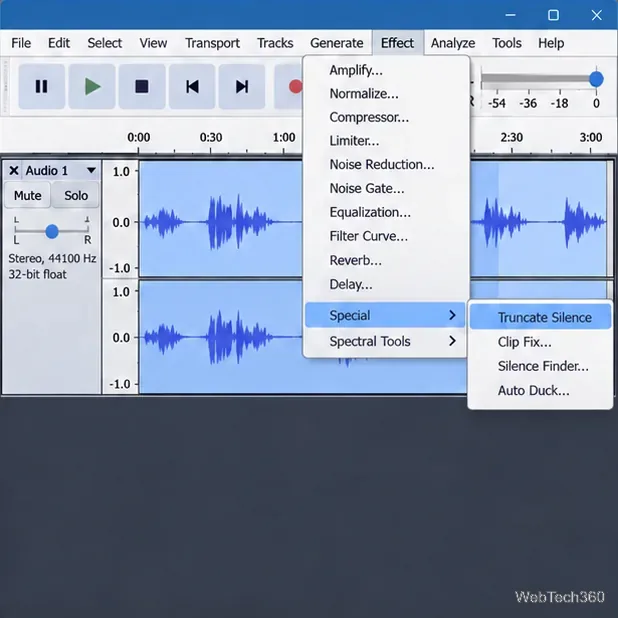The height and width of the screenshot is (618, 618).
Task: Solo the Audio 1 track
Action: pyautogui.click(x=76, y=195)
